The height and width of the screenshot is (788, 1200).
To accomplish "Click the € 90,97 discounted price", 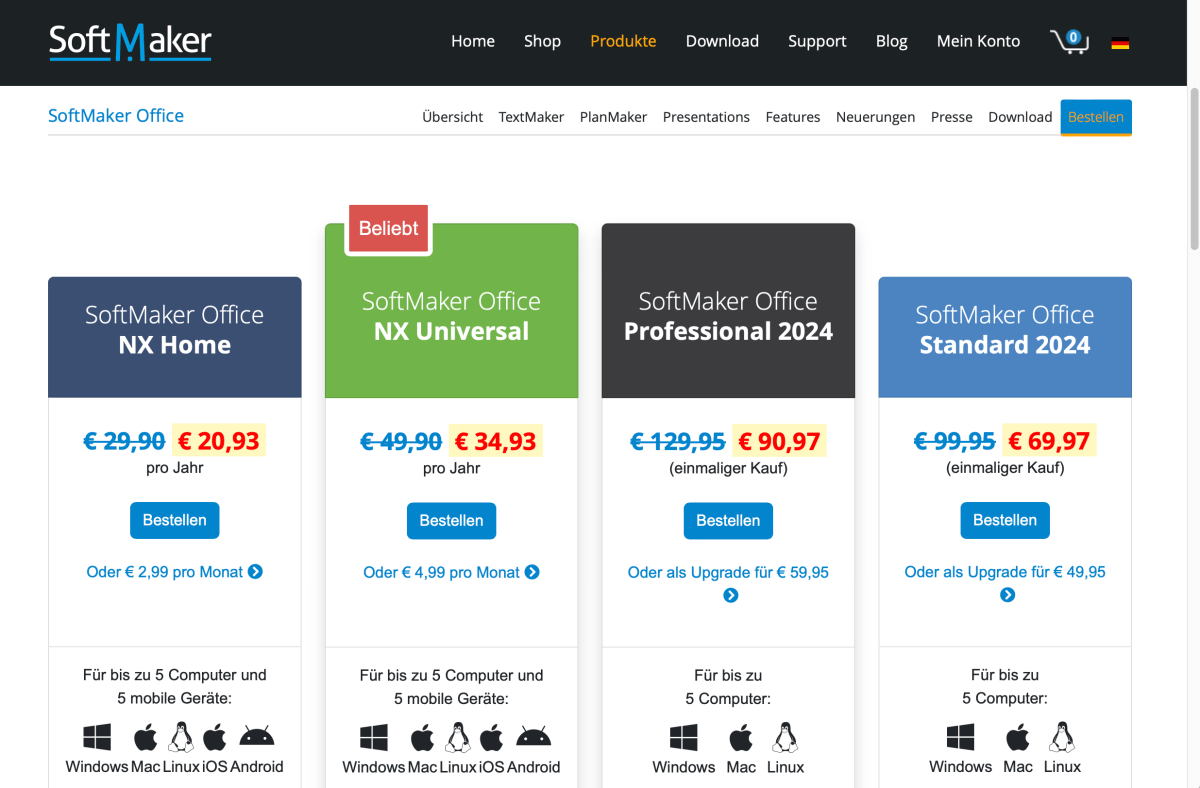I will coord(780,441).
